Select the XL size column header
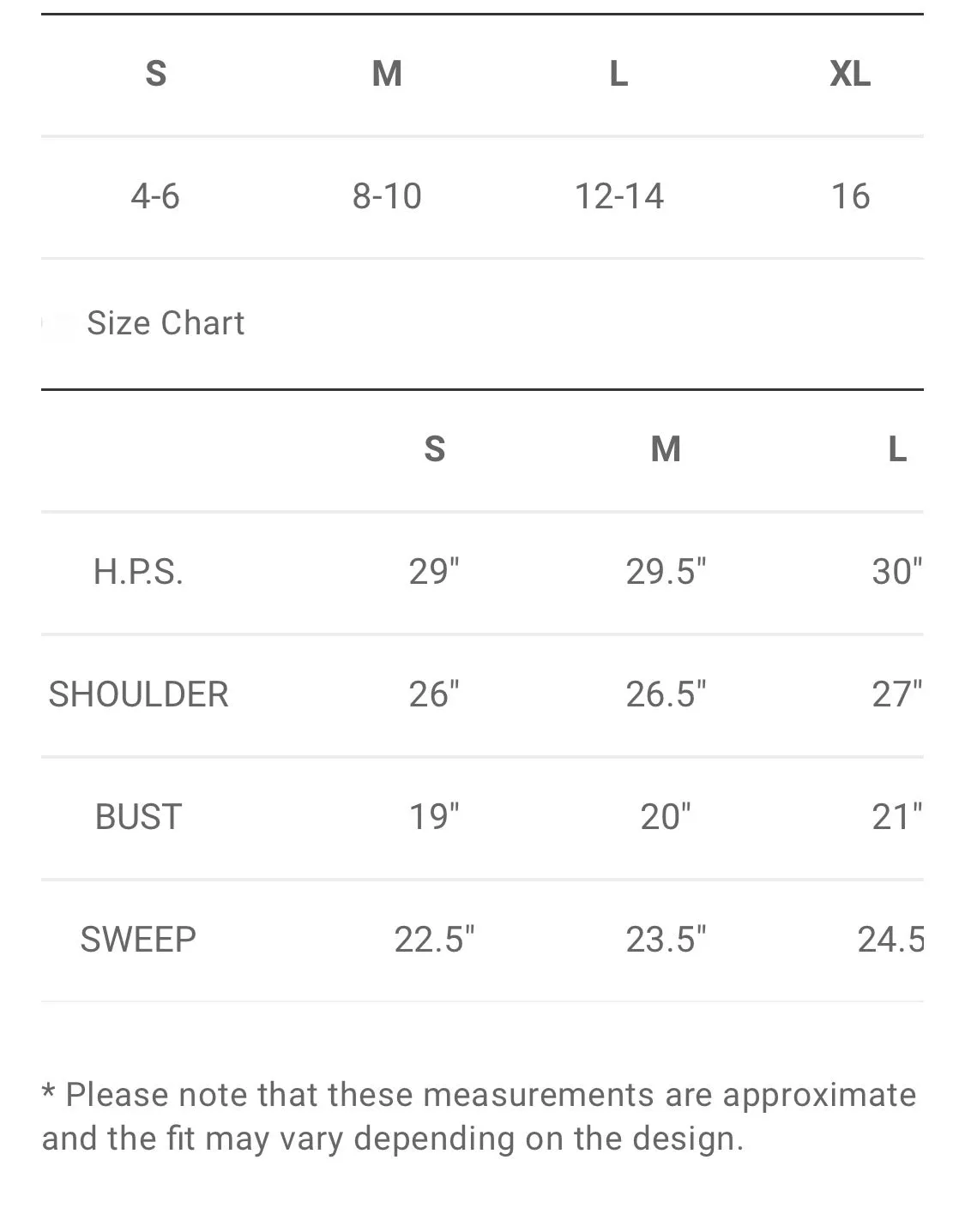 (x=850, y=74)
